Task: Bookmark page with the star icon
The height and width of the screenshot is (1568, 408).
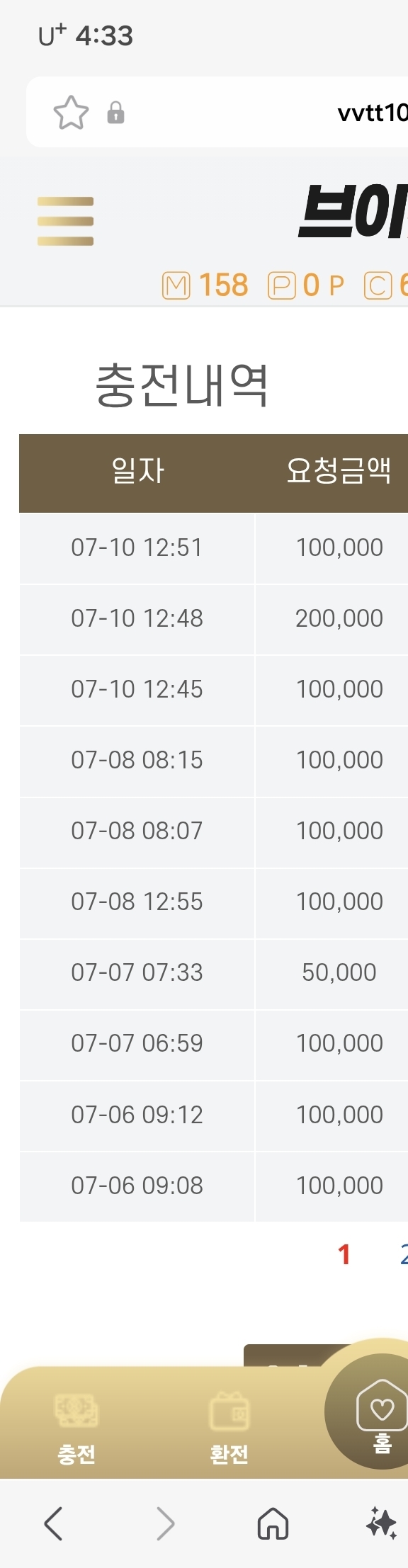Action: 71,113
